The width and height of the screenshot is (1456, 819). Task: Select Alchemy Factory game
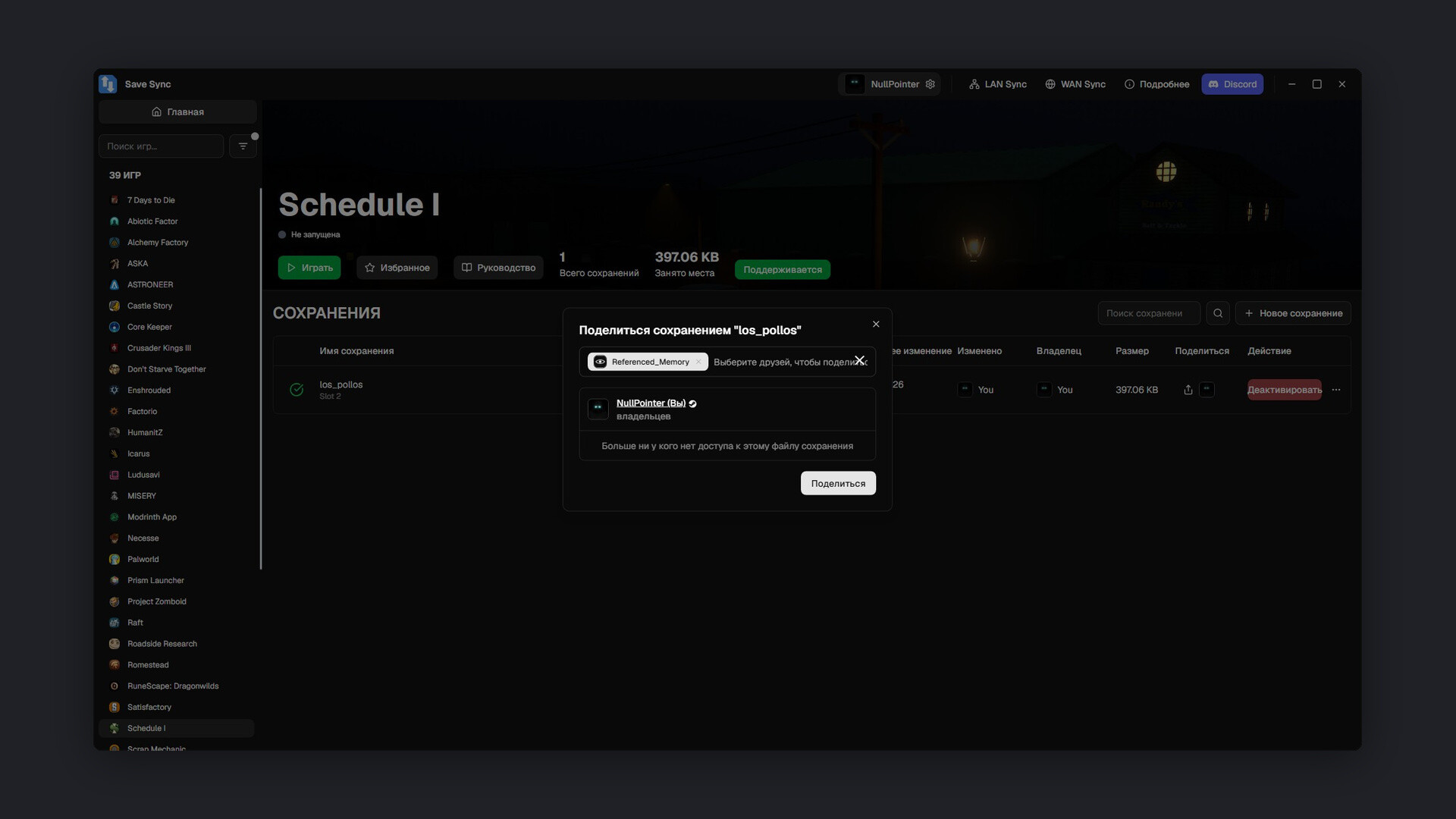[176, 243]
